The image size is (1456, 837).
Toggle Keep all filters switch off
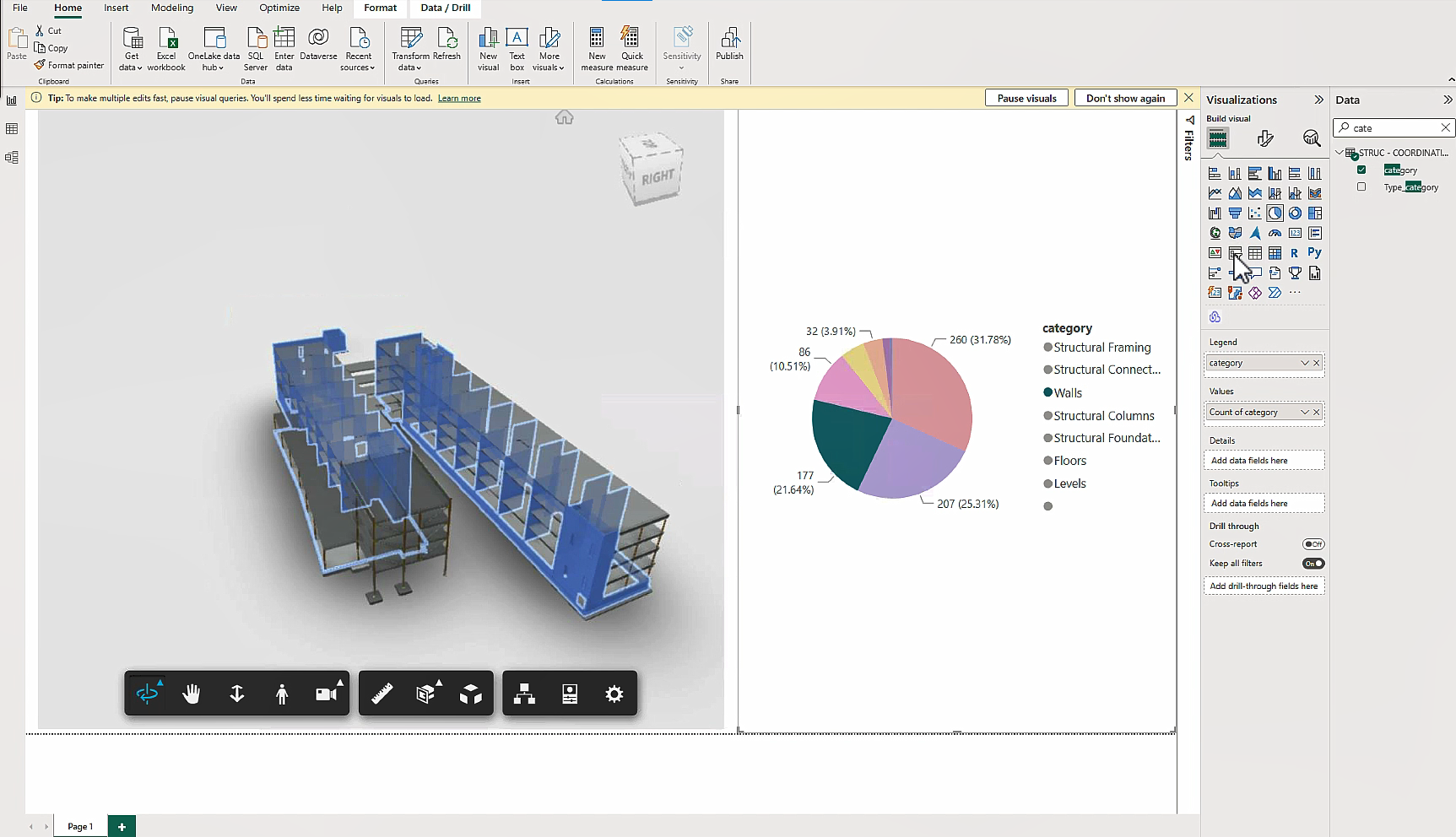pos(1313,564)
